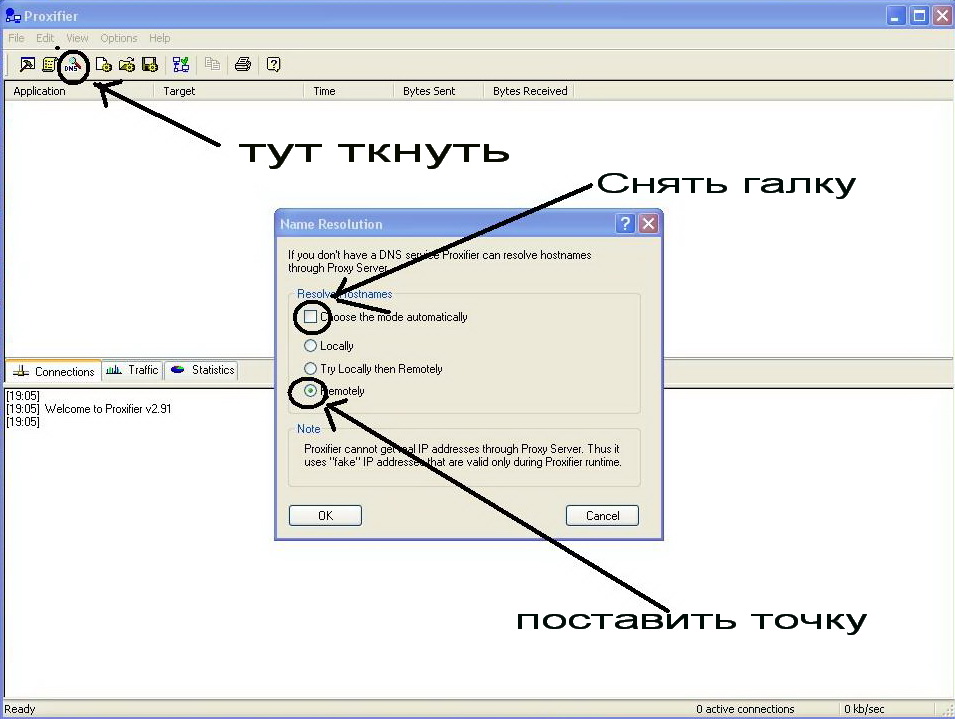Click the Application column header

point(79,91)
